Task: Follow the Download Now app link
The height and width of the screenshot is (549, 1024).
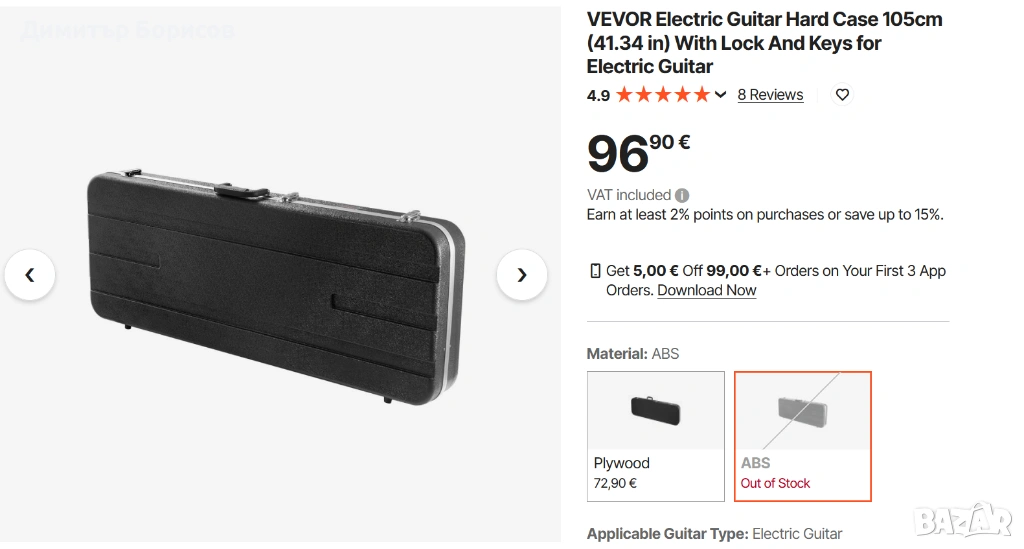Action: pos(707,290)
